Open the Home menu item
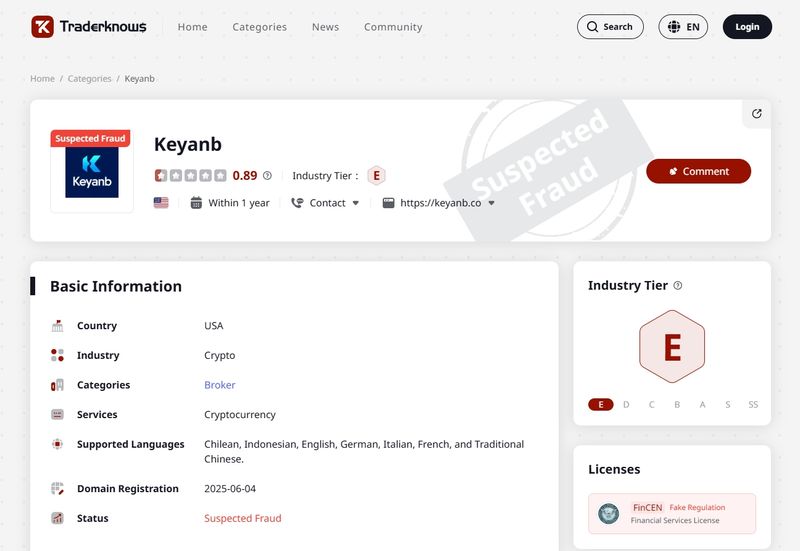800x551 pixels. [x=192, y=27]
